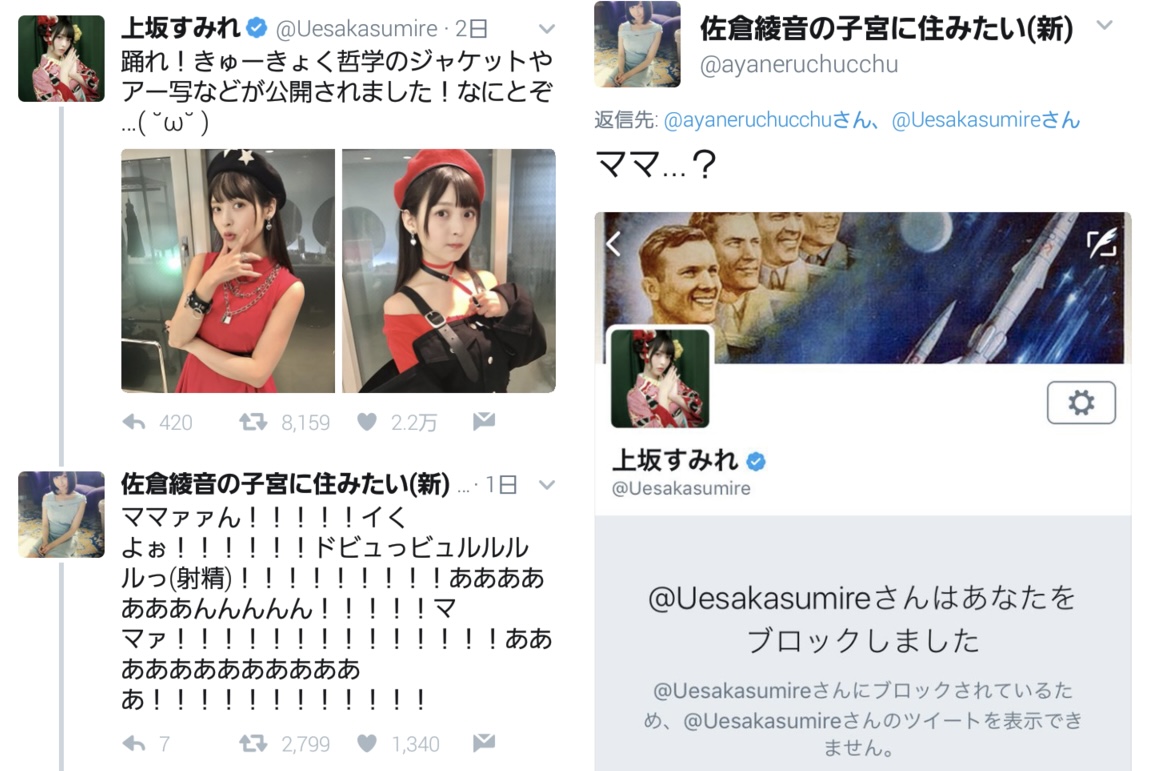Open the 上坂すみれ avatar on the first tweet
Image resolution: width=1151 pixels, height=771 pixels.
tap(61, 59)
